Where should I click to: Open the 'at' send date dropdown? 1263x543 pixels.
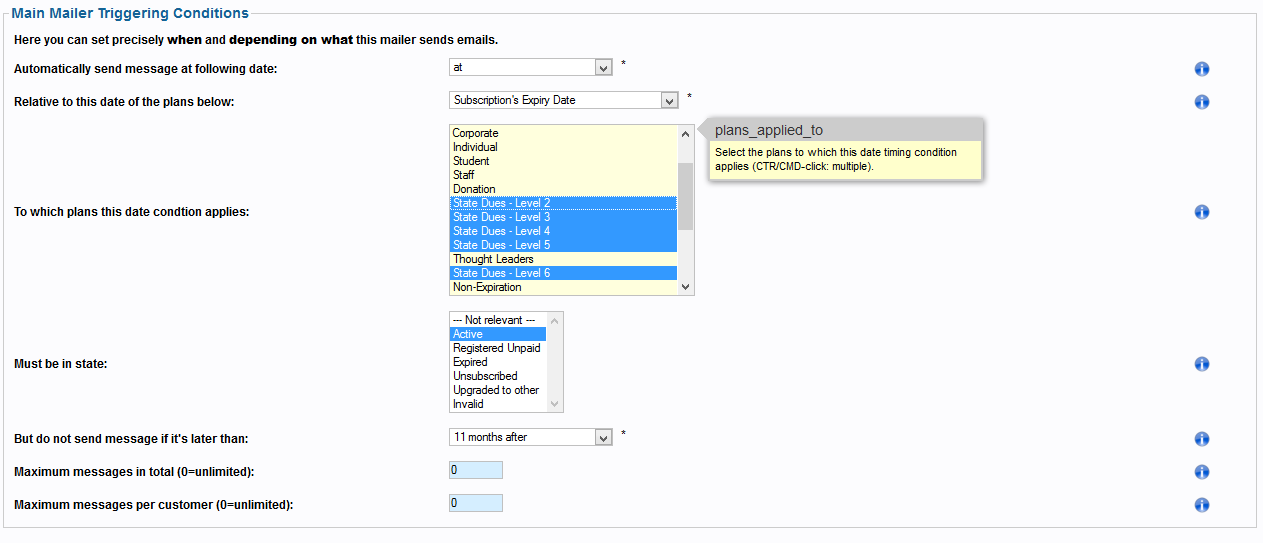pos(530,67)
